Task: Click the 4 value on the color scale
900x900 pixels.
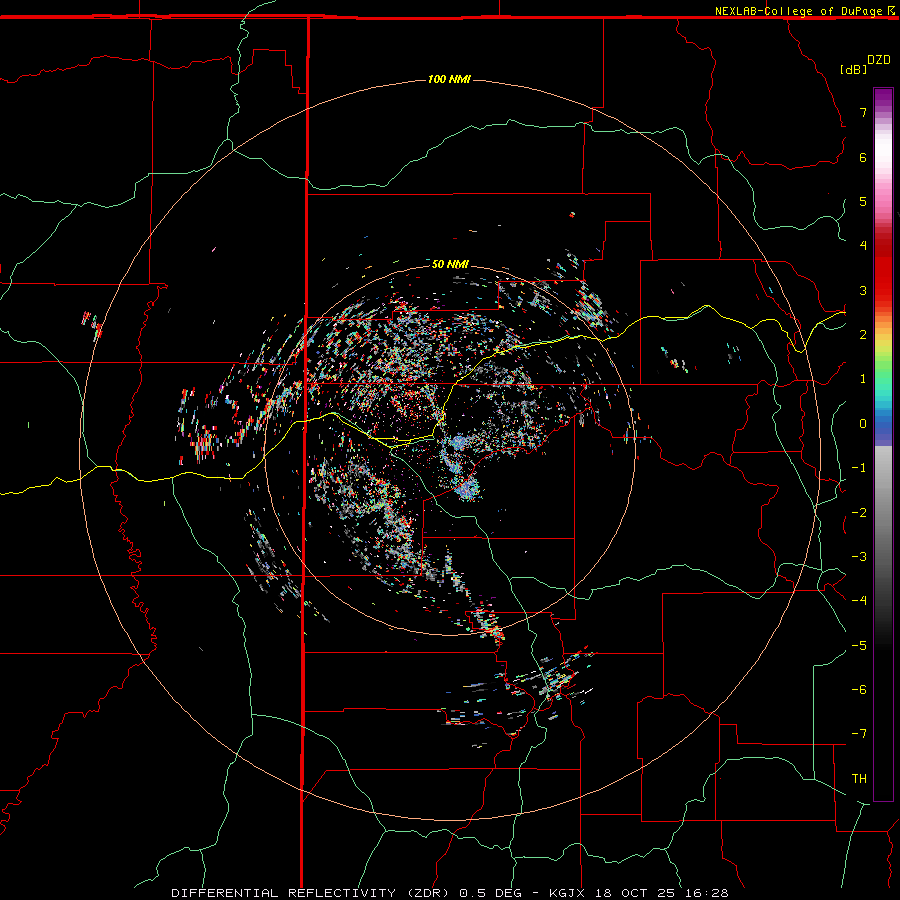Action: coord(863,246)
